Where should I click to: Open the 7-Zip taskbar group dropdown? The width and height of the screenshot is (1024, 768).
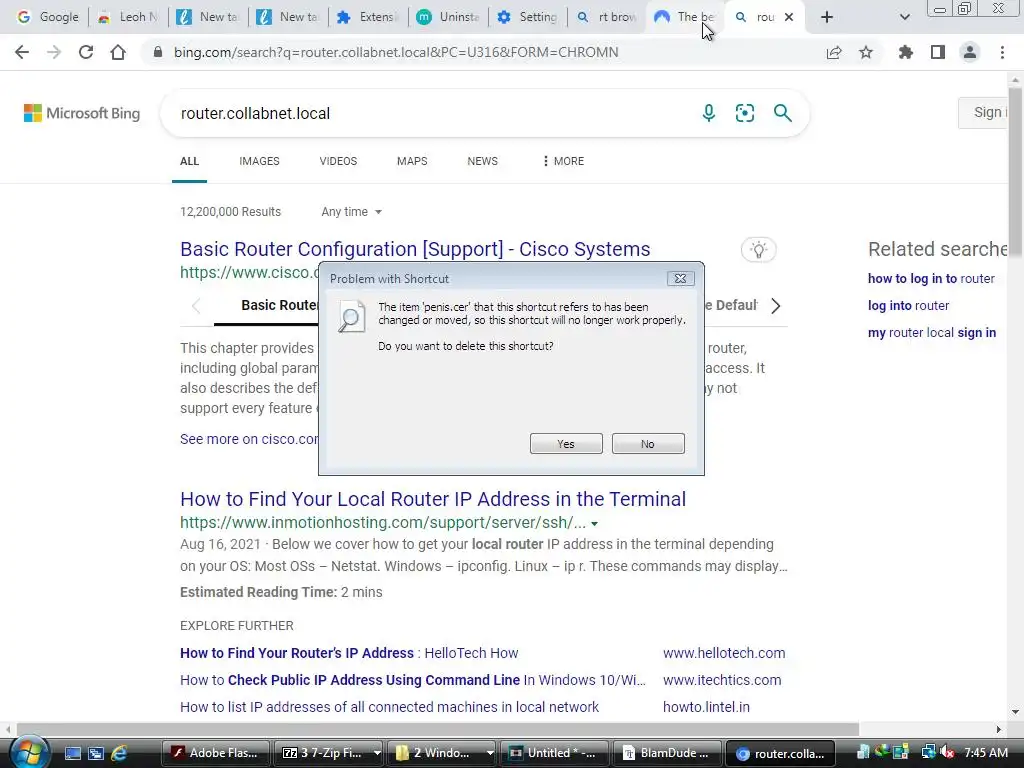click(377, 753)
